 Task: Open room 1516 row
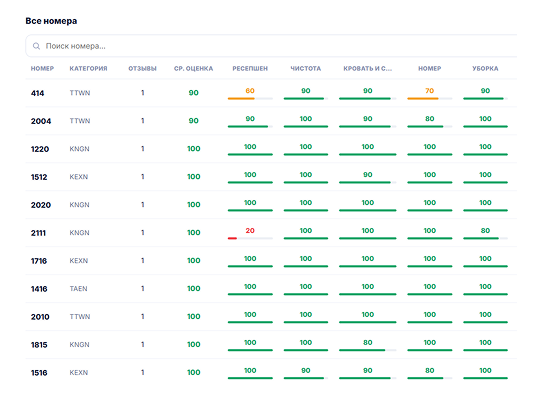coord(271,373)
